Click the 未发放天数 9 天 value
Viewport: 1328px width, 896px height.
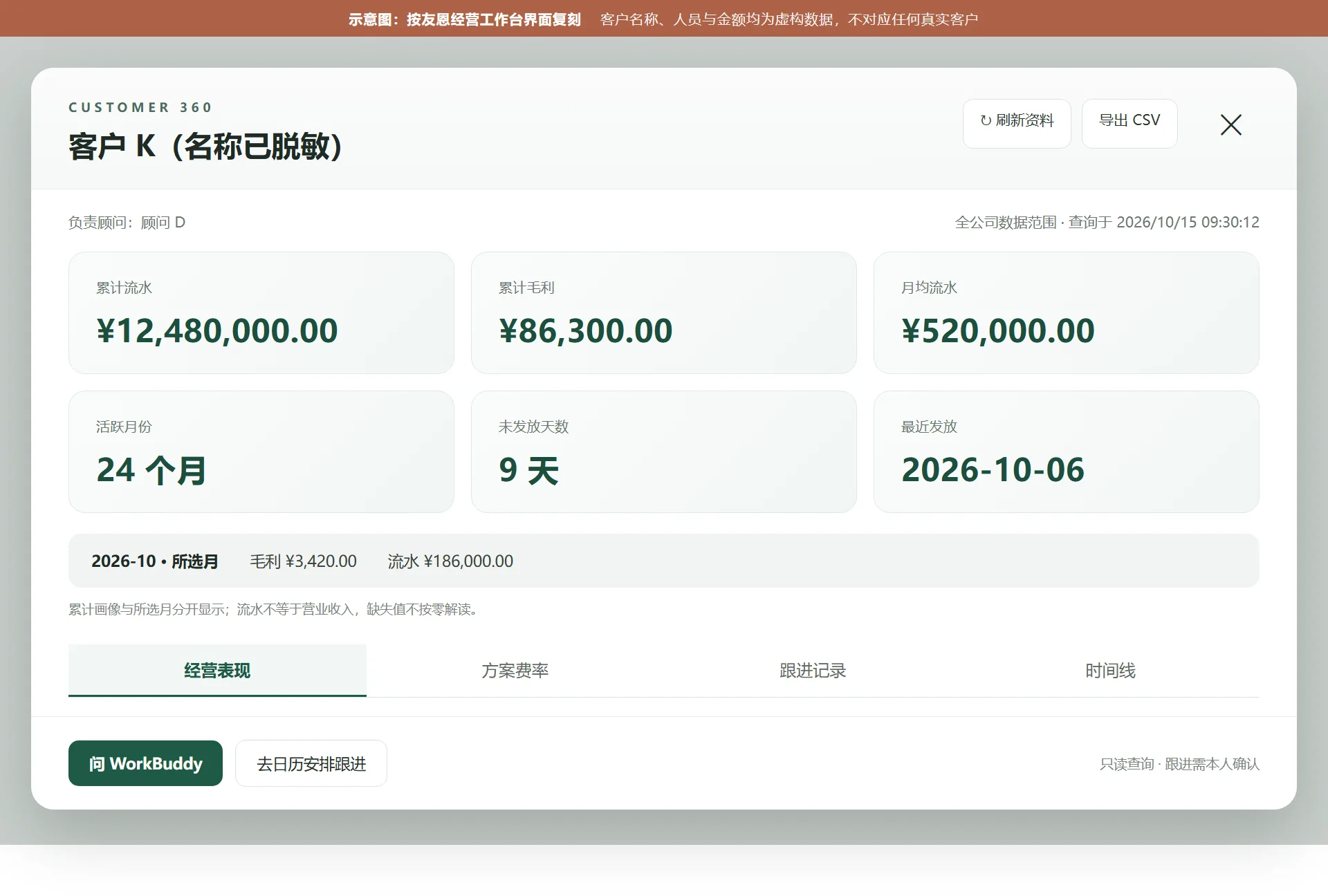[x=529, y=470]
